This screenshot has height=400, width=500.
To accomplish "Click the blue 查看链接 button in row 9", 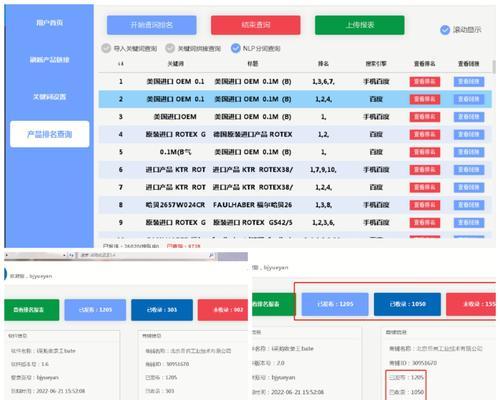I will (469, 223).
